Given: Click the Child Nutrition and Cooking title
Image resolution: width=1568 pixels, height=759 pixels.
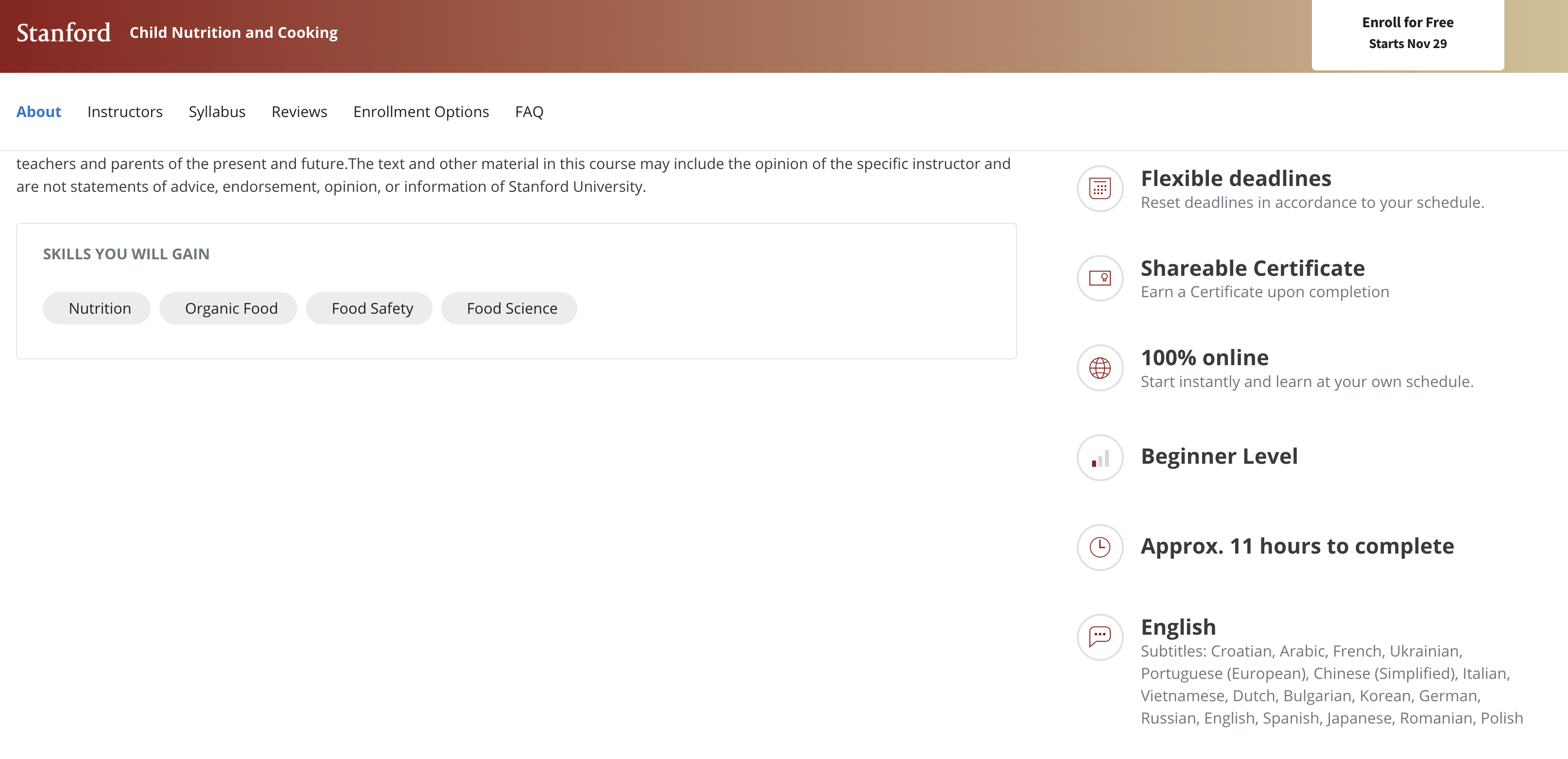Looking at the screenshot, I should point(233,33).
